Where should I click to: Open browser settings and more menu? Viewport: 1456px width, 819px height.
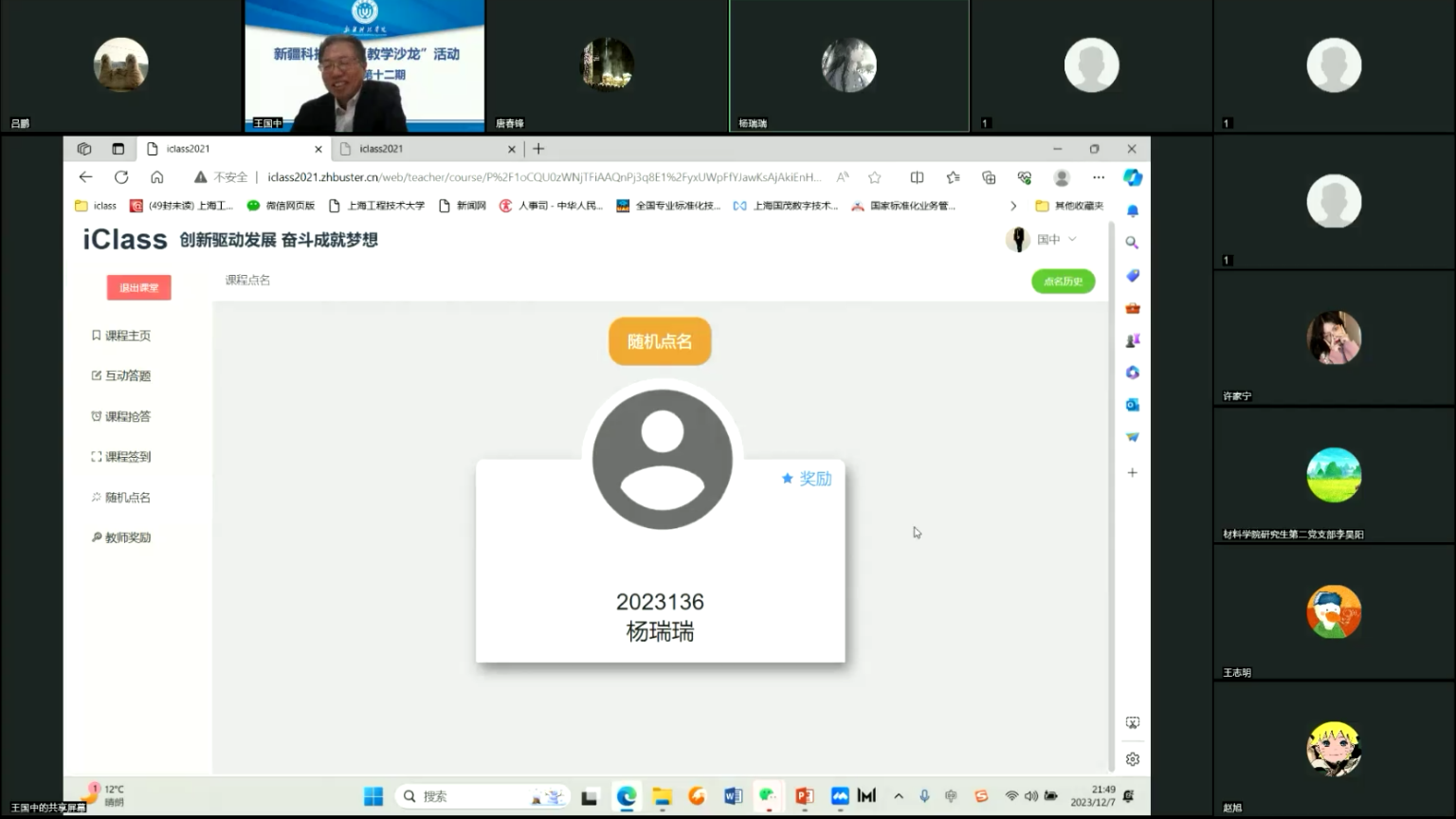pos(1099,177)
